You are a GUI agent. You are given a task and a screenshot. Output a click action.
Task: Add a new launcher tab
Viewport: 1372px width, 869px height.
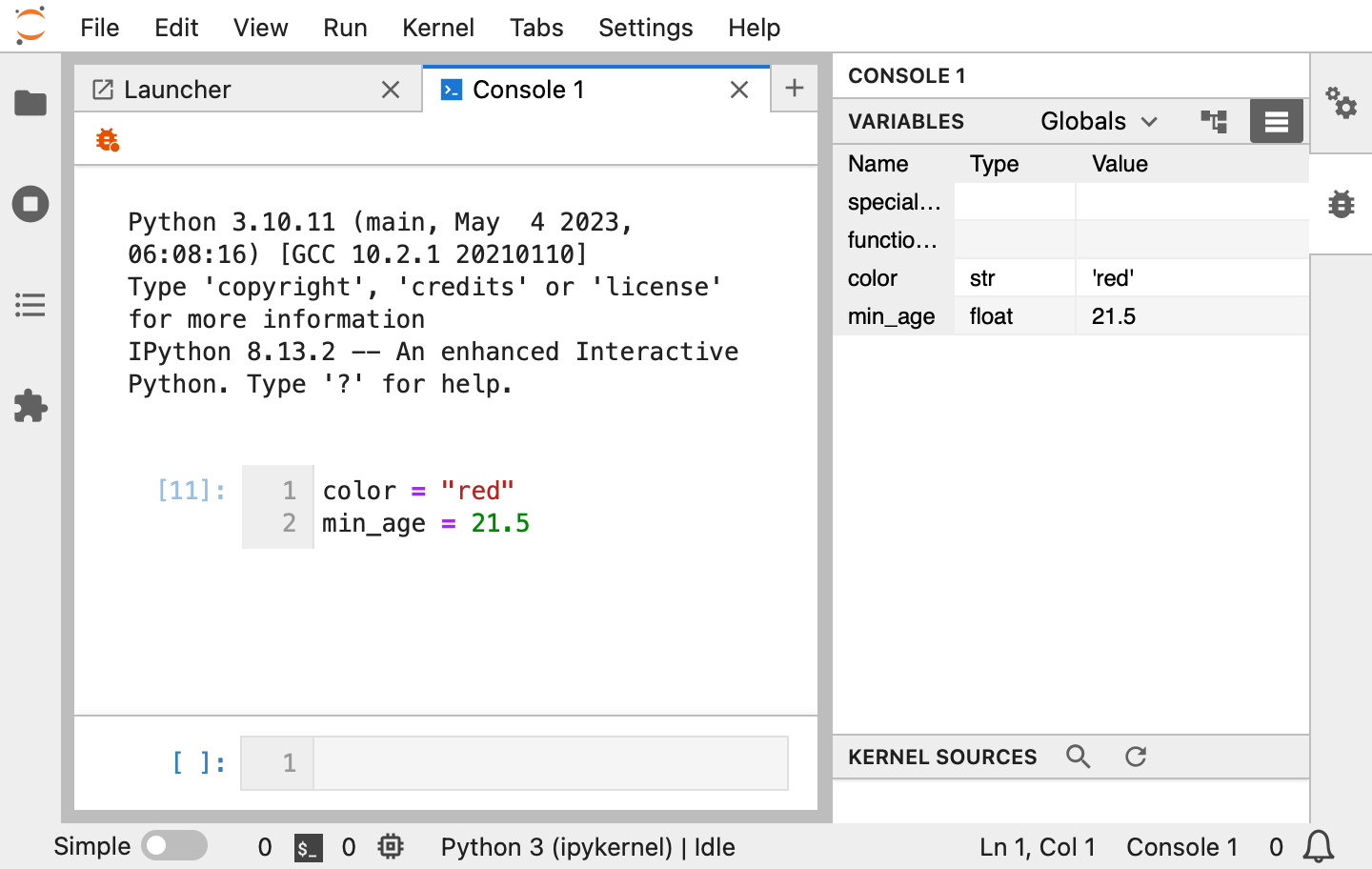(x=795, y=89)
